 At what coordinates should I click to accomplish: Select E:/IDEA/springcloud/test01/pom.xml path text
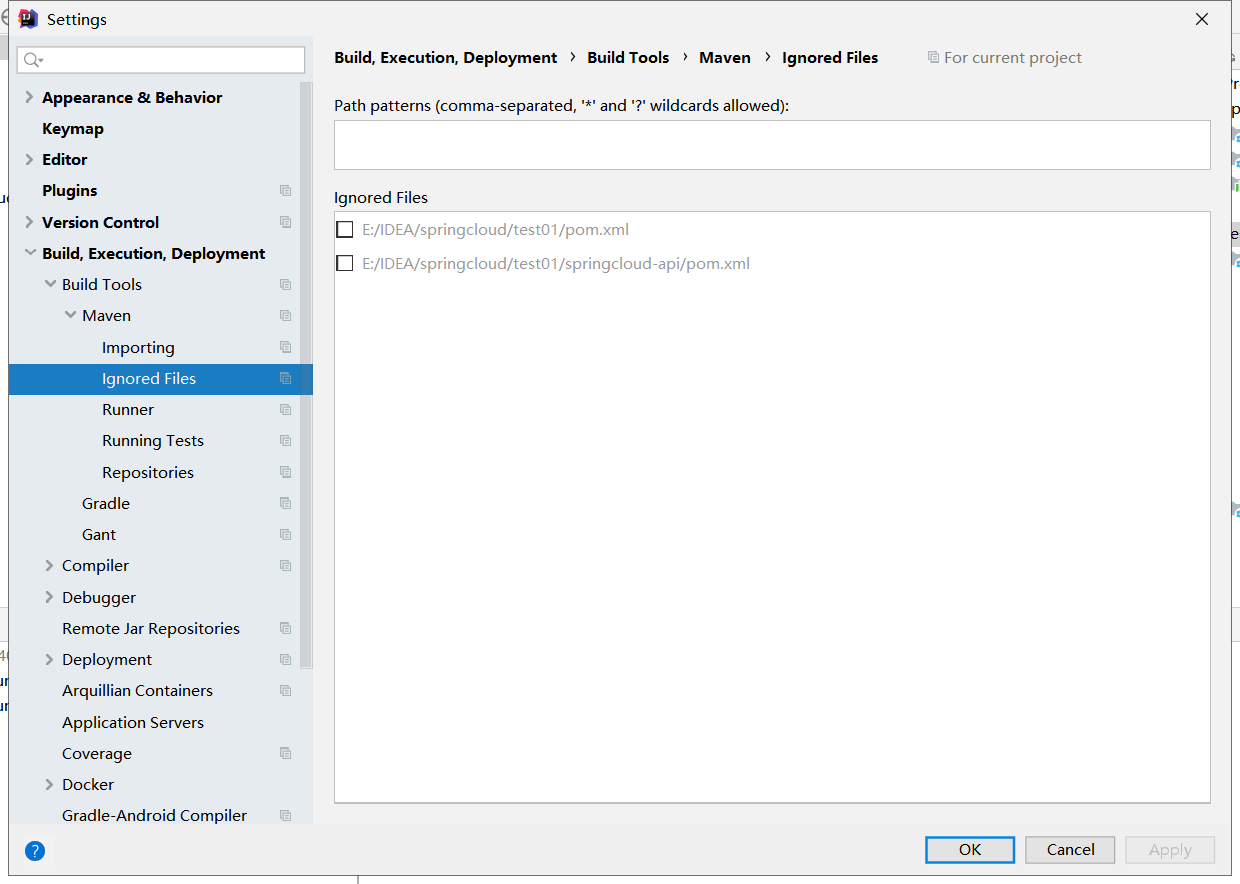[x=496, y=230]
